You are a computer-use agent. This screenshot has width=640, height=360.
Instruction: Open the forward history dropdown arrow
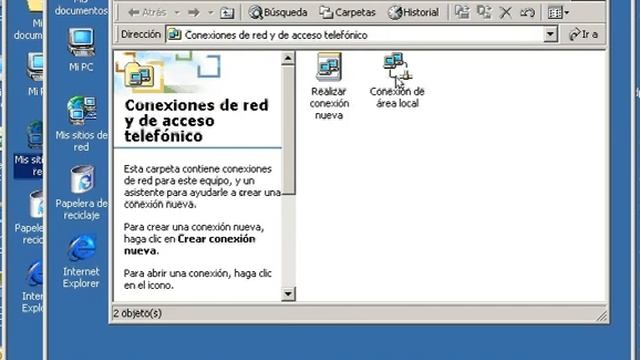pos(211,13)
